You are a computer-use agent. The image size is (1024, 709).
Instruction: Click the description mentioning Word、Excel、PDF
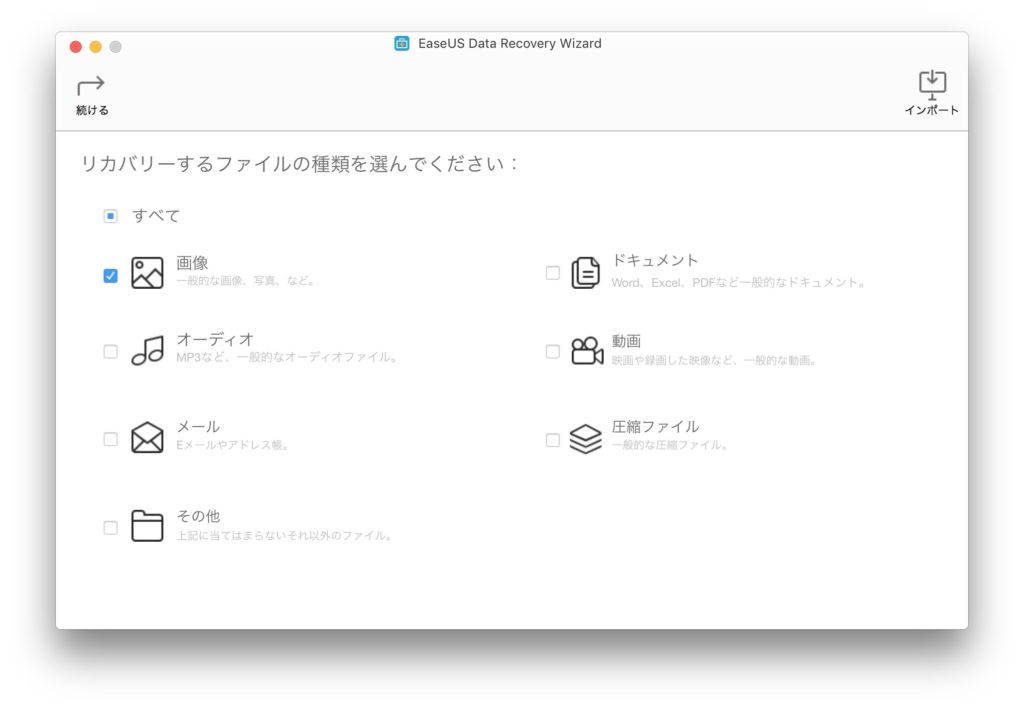(x=739, y=283)
